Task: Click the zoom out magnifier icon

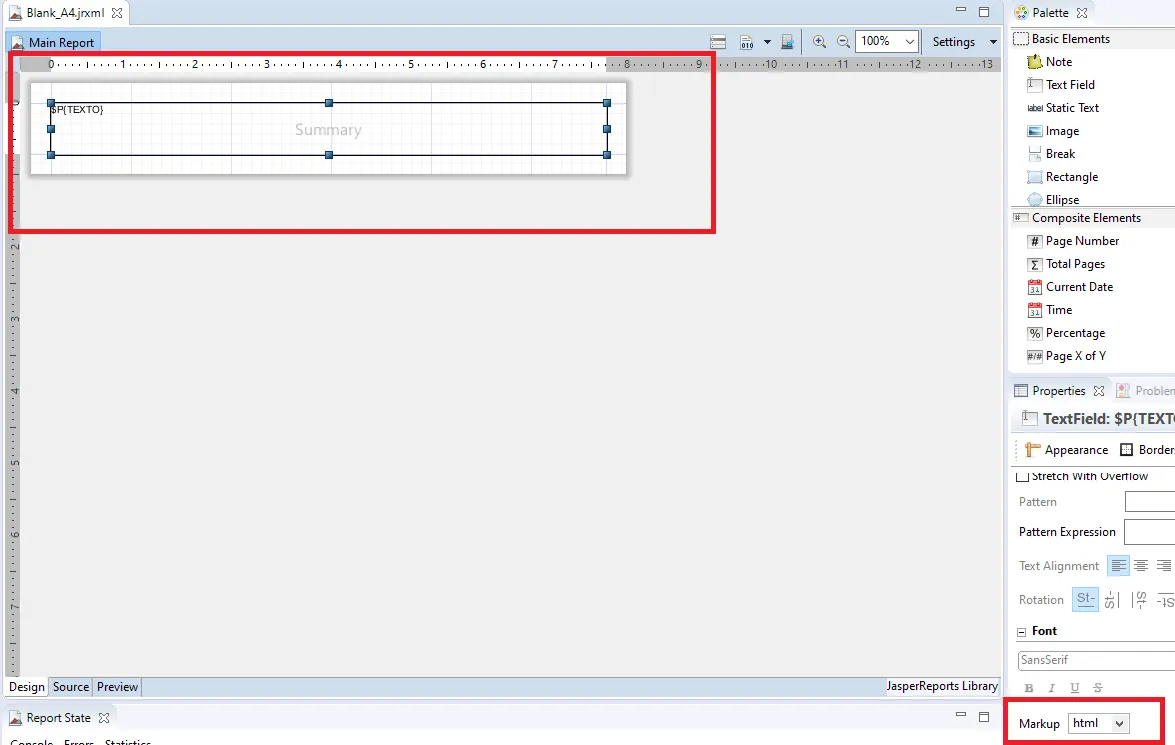Action: click(x=843, y=42)
